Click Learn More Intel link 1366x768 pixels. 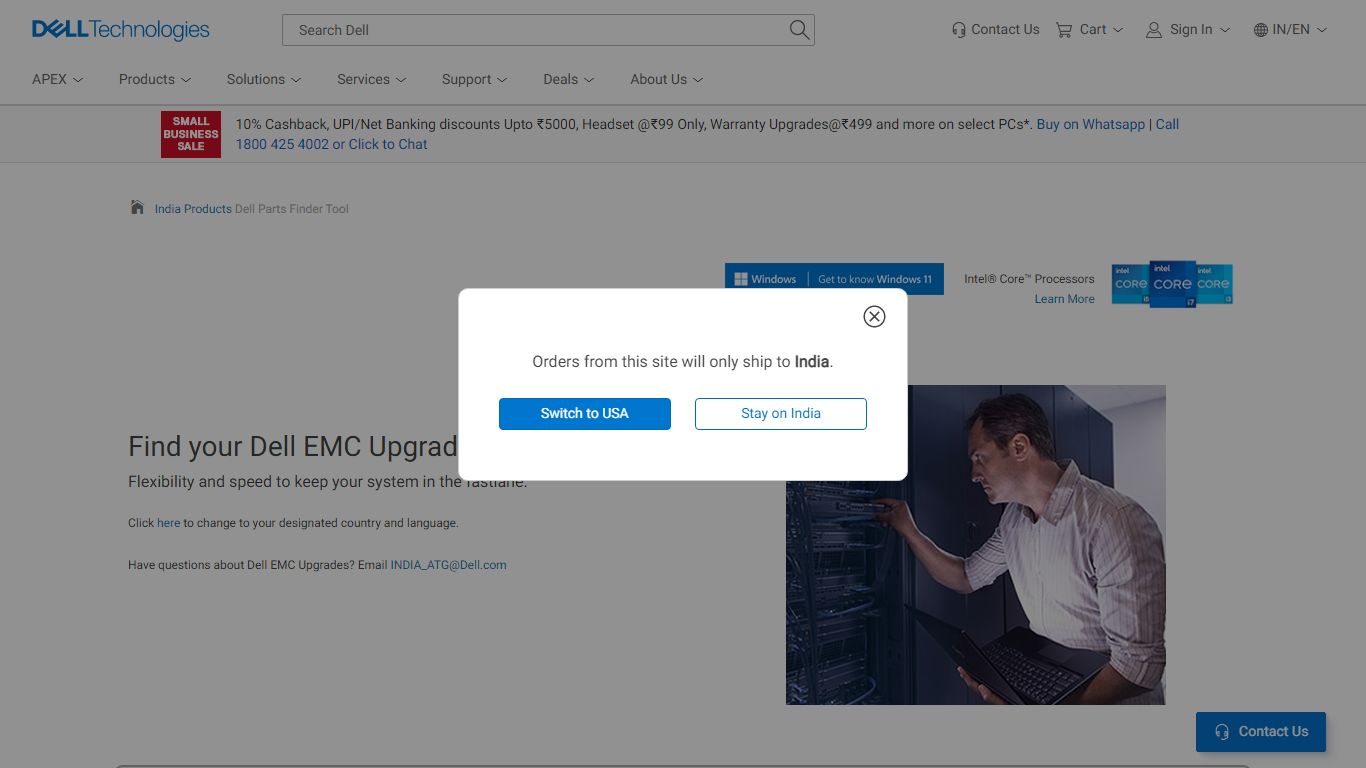tap(1064, 299)
